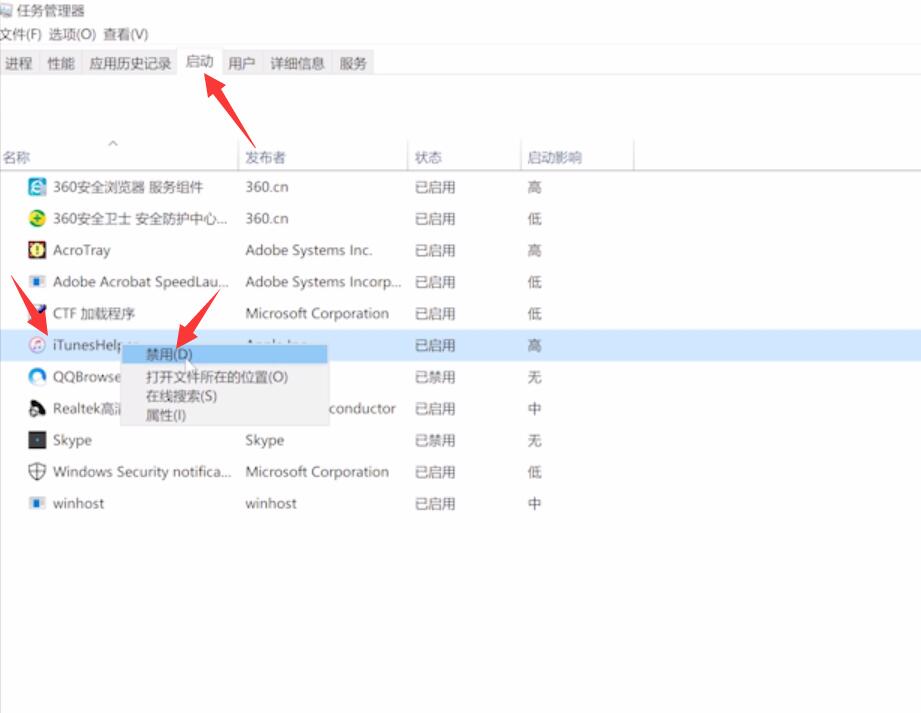Switch to the 性能 tab
The image size is (921, 713).
(61, 63)
